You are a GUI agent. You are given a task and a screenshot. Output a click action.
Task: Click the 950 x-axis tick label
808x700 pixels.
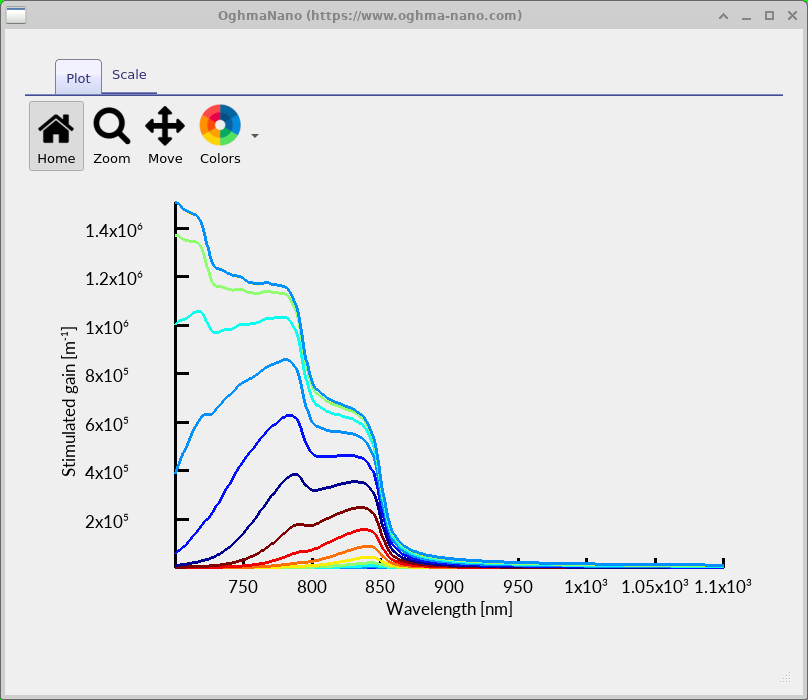(x=517, y=587)
